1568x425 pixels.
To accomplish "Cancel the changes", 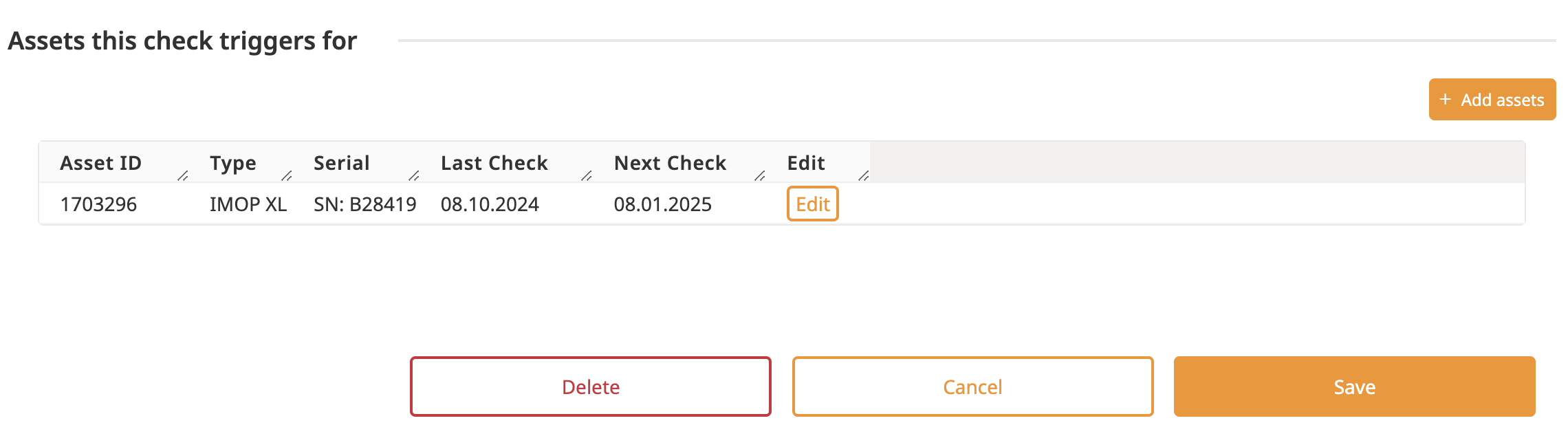I will 972,386.
